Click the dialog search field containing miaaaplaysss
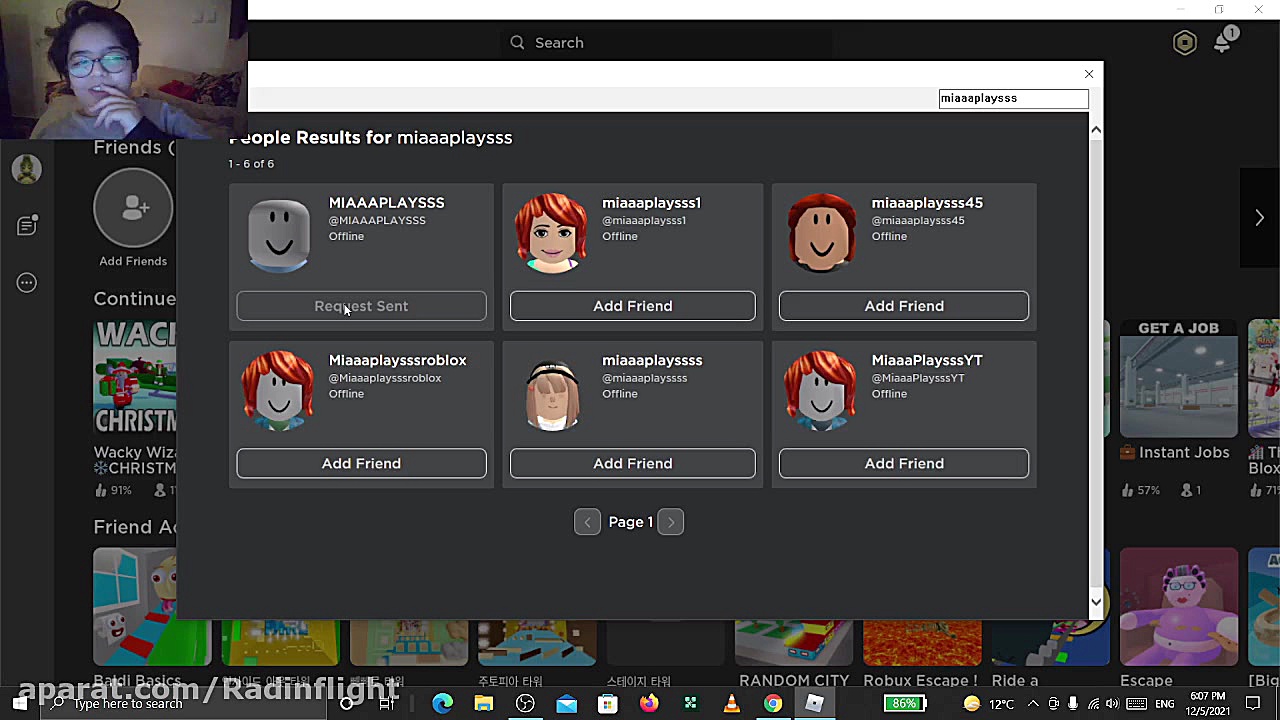Image resolution: width=1280 pixels, height=720 pixels. [1013, 98]
